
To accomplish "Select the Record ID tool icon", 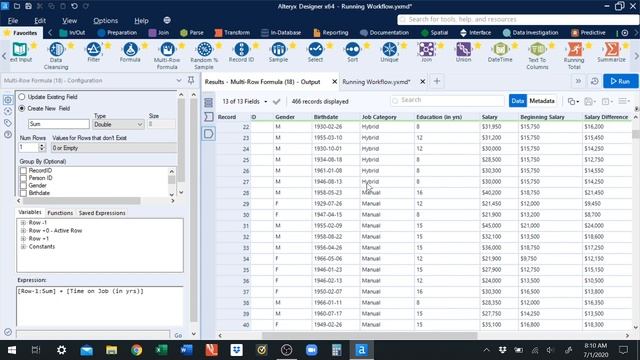I will coord(241,49).
